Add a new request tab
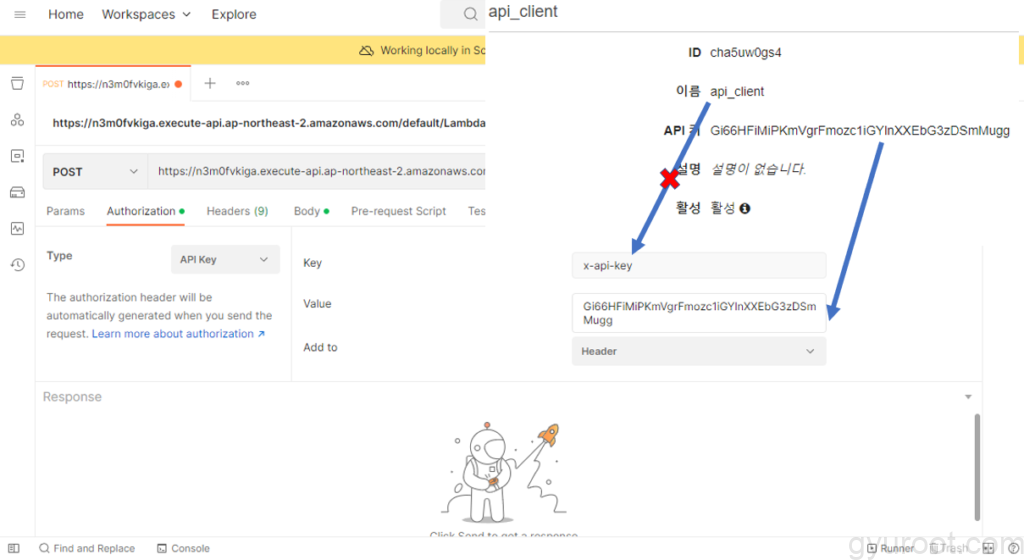Viewport: 1024px width, 560px height. coord(210,84)
